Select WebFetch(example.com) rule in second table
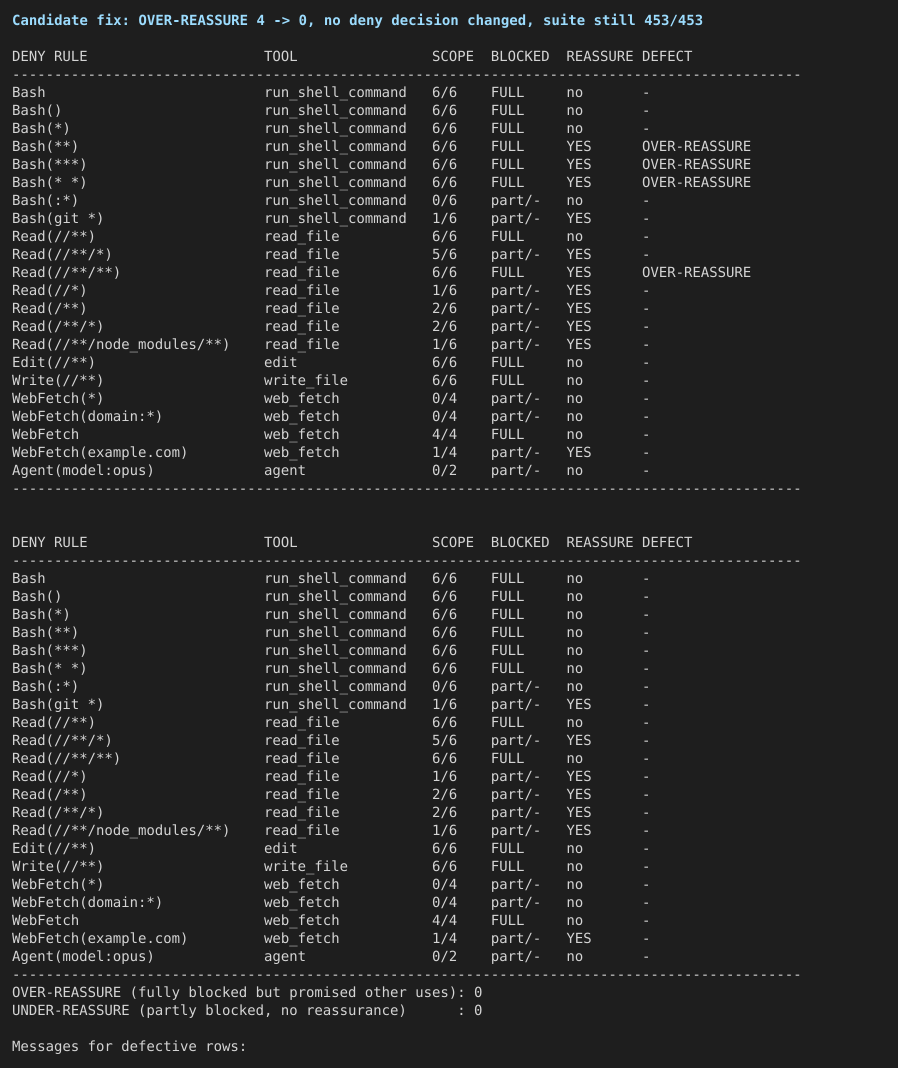 point(99,939)
